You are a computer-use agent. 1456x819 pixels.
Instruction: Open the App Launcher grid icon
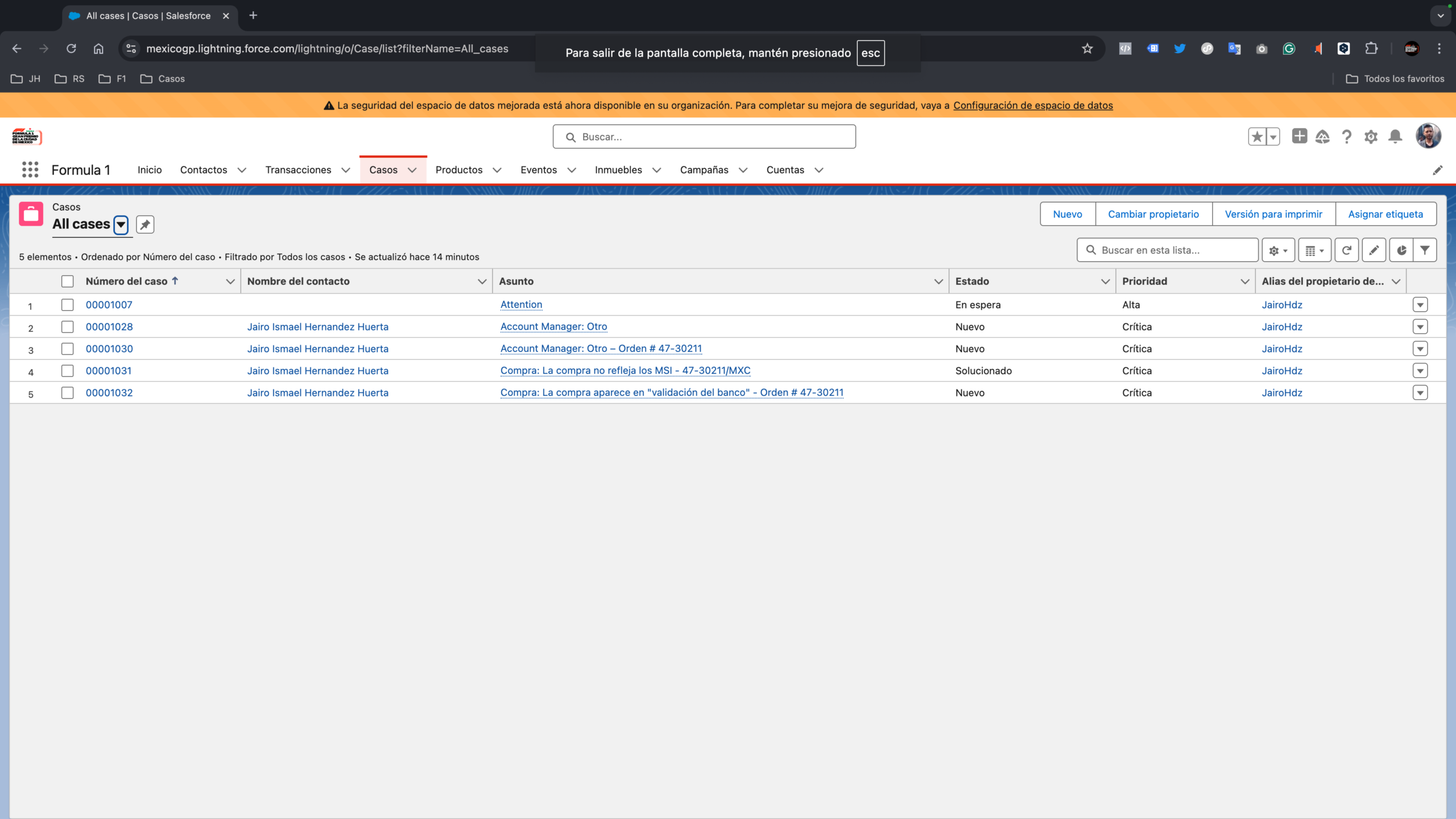click(x=30, y=169)
